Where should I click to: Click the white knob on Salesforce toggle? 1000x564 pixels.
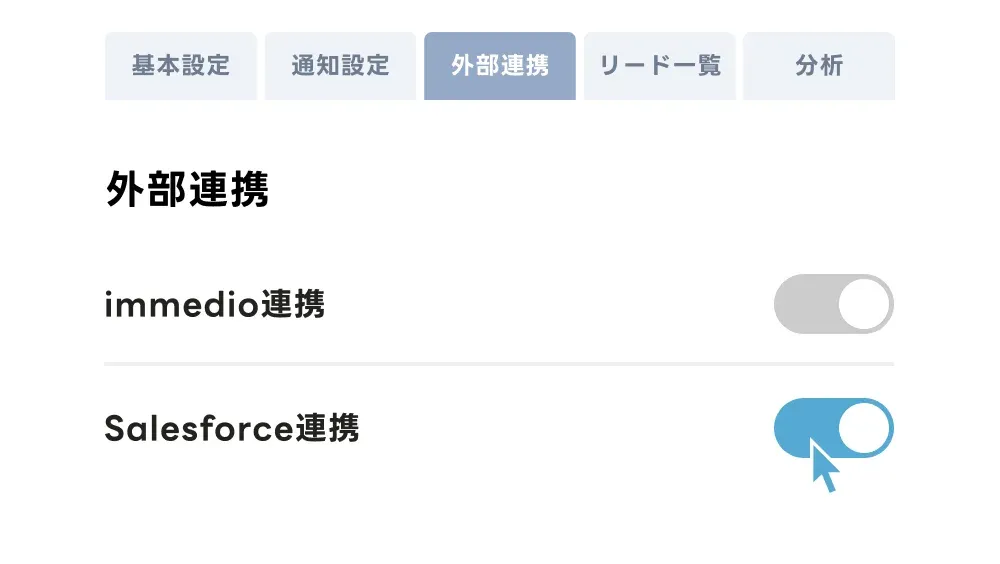pyautogui.click(x=864, y=428)
